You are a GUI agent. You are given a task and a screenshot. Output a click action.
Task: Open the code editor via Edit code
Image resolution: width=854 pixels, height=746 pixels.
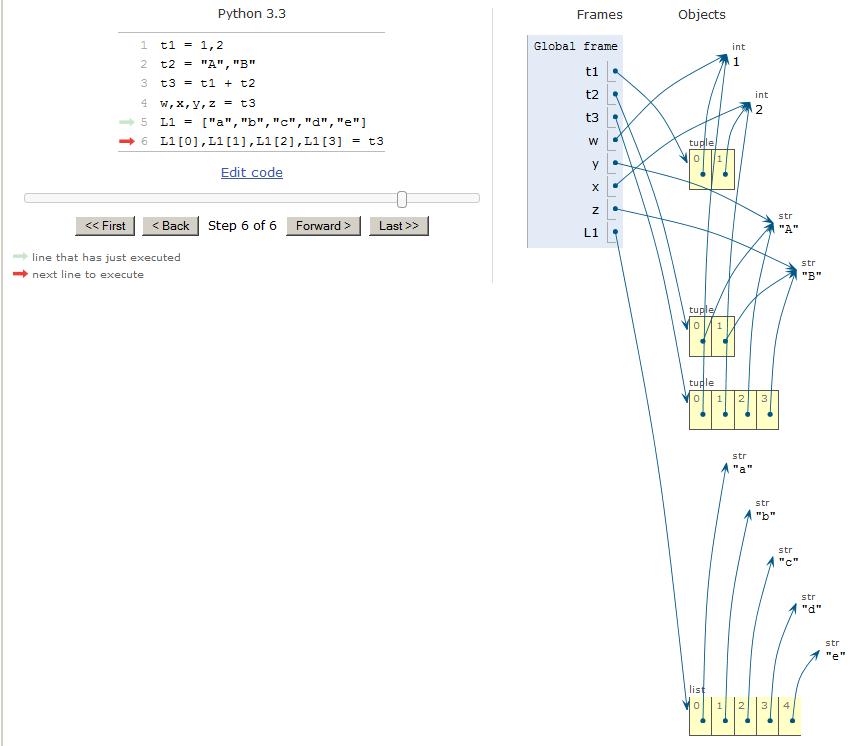251,172
